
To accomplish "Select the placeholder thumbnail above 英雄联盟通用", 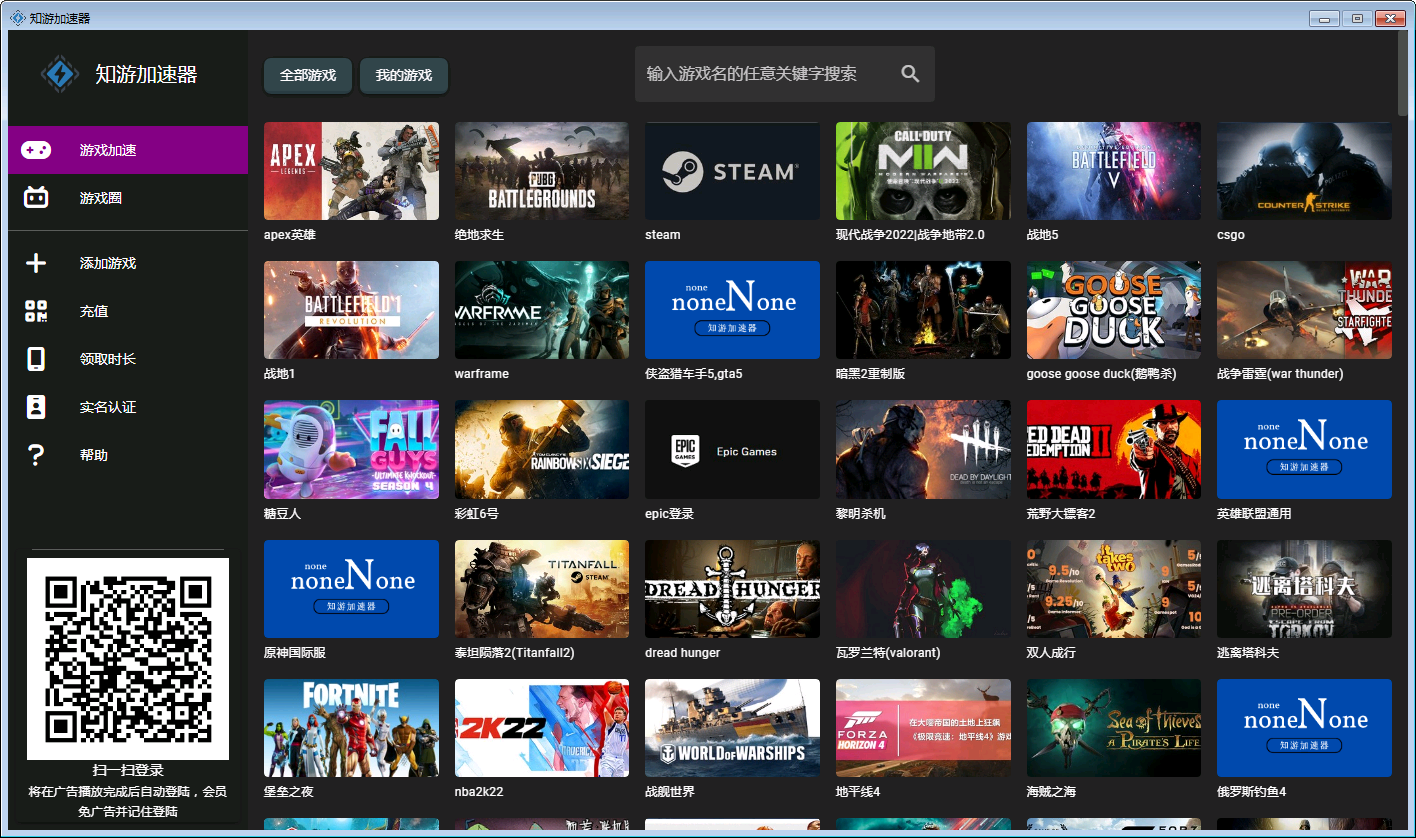I will click(x=1304, y=450).
